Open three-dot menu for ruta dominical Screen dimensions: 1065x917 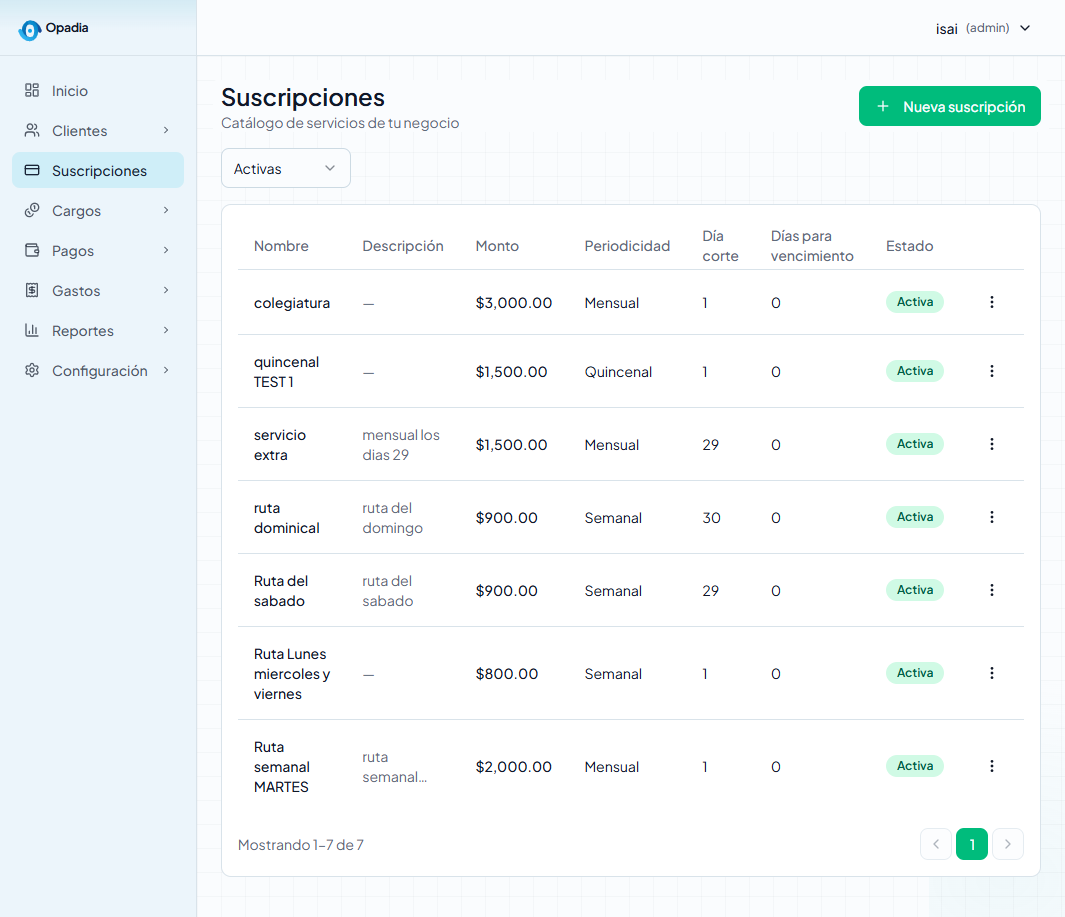992,518
